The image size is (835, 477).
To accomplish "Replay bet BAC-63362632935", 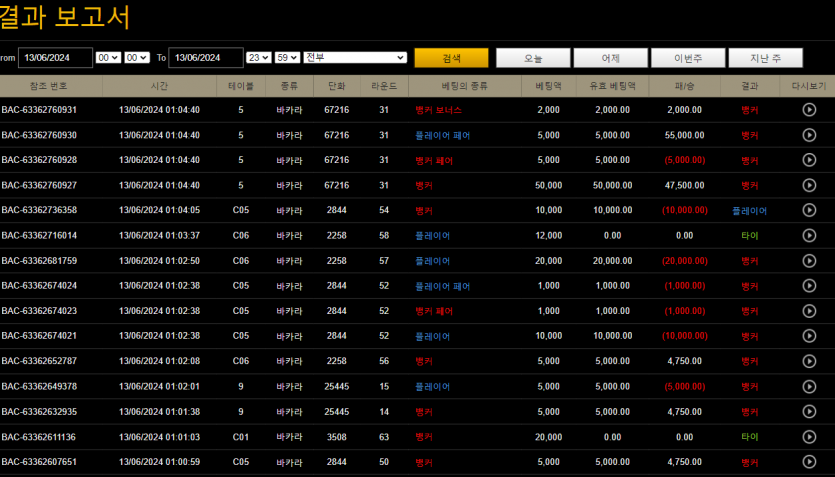I will (x=809, y=412).
